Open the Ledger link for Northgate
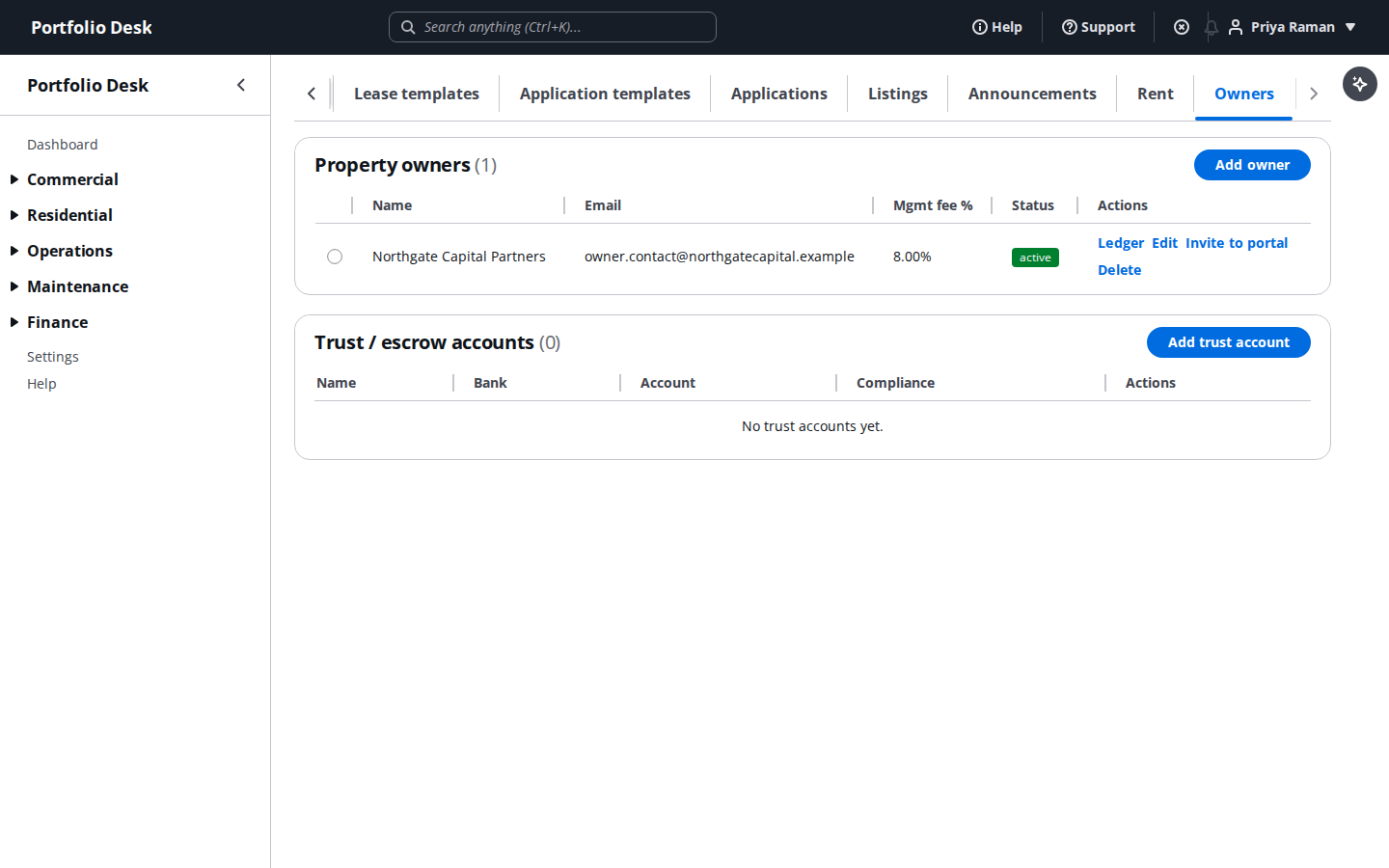 point(1121,243)
